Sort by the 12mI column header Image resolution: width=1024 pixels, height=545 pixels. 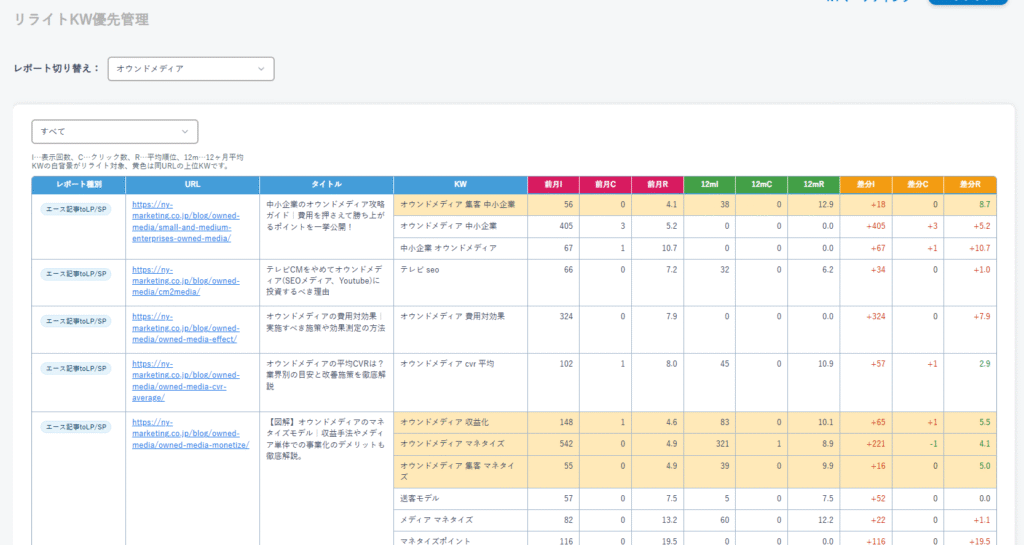click(x=709, y=185)
